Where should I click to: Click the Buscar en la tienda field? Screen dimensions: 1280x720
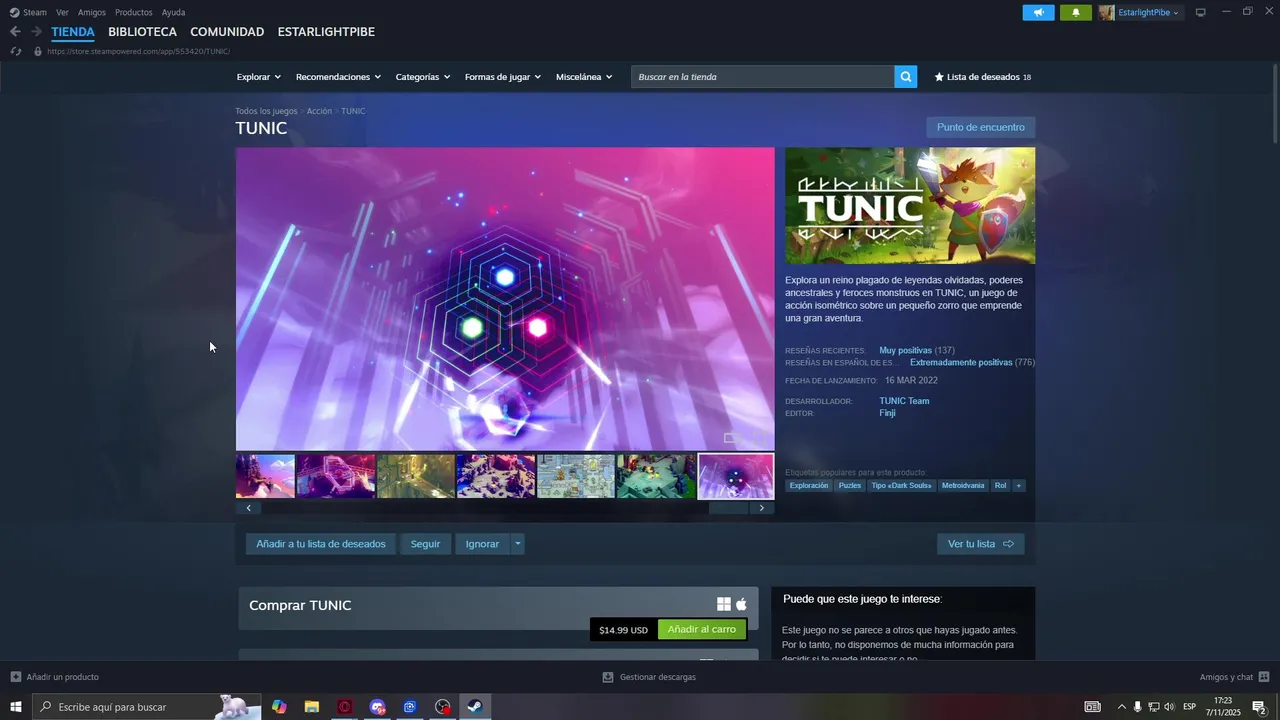tap(763, 77)
